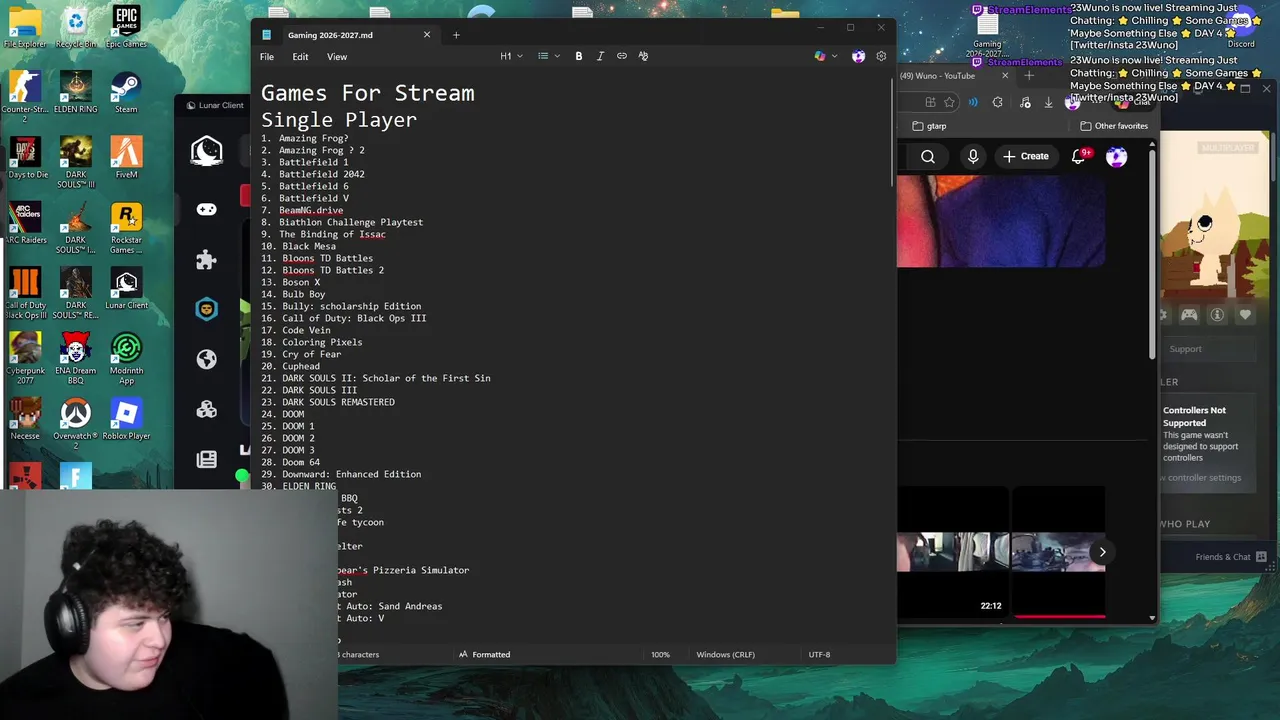Viewport: 1280px width, 720px height.
Task: Click the 'Black Mesa' list entry
Action: [x=309, y=246]
